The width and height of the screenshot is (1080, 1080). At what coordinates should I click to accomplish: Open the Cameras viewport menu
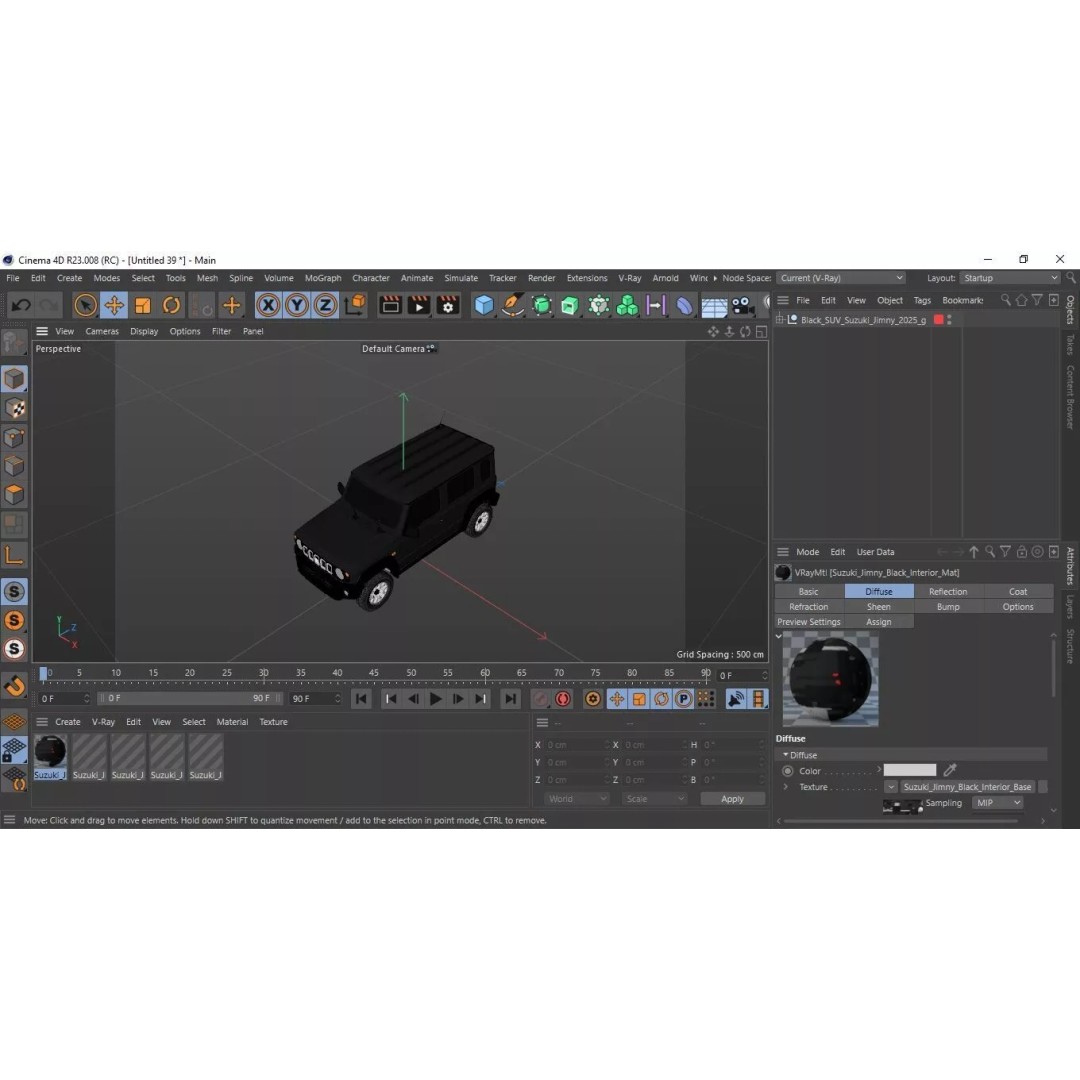point(102,331)
